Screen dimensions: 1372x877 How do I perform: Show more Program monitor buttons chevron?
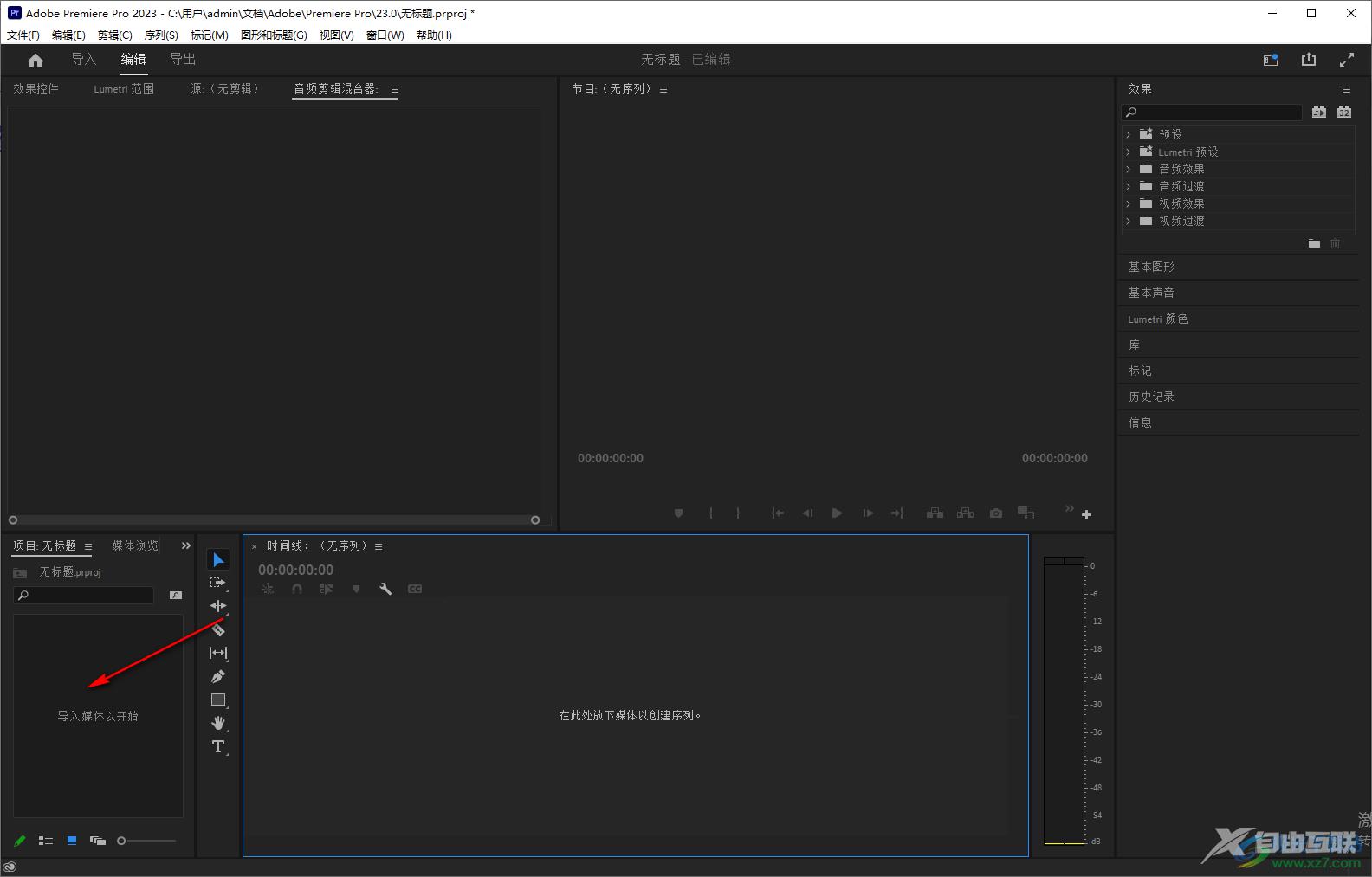click(x=1069, y=508)
